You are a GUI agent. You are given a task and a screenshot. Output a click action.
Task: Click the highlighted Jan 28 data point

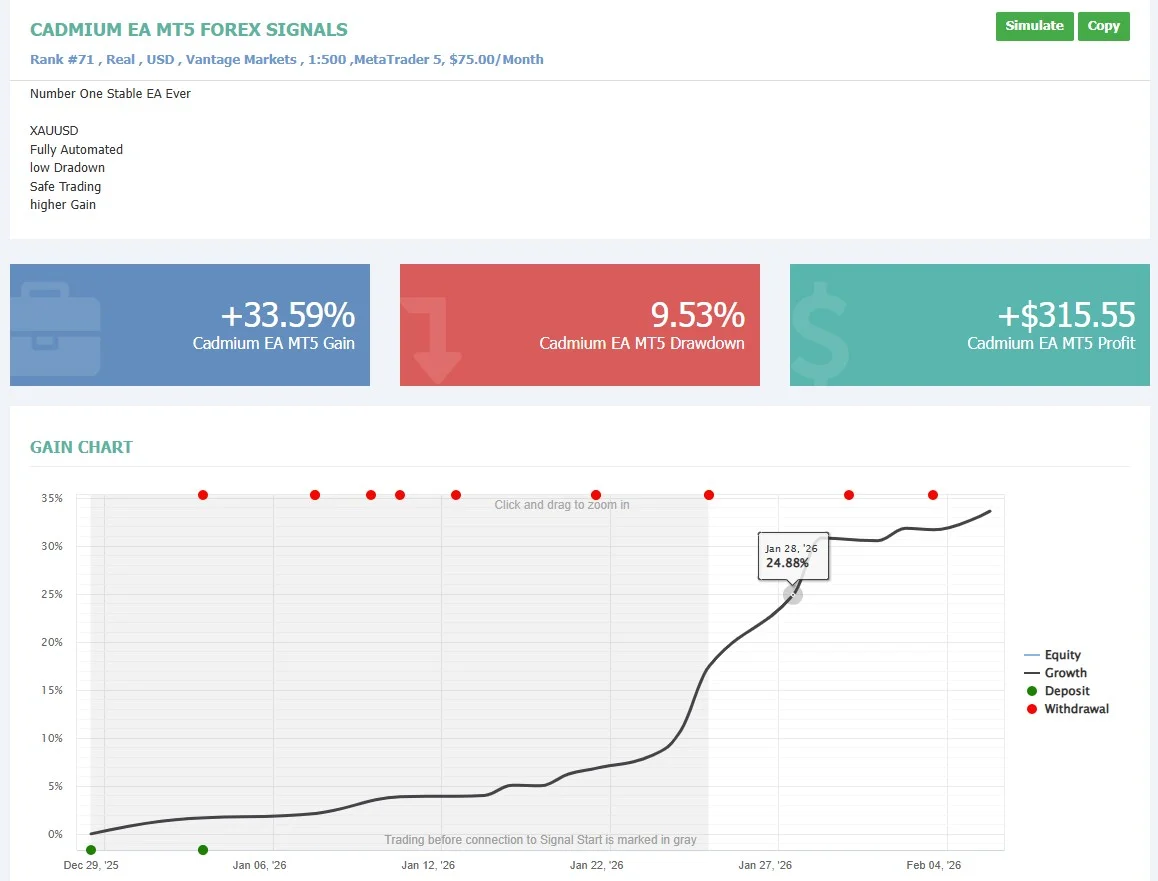click(x=793, y=595)
